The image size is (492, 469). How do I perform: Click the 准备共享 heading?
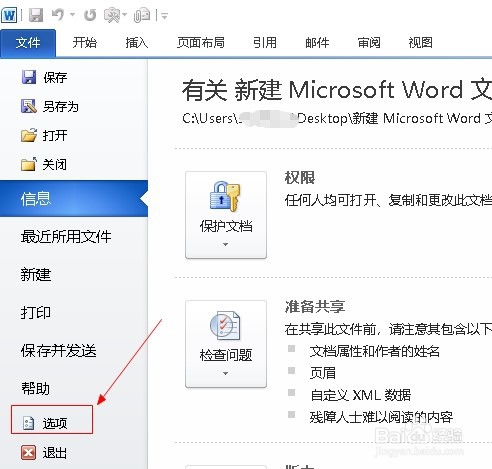(315, 306)
